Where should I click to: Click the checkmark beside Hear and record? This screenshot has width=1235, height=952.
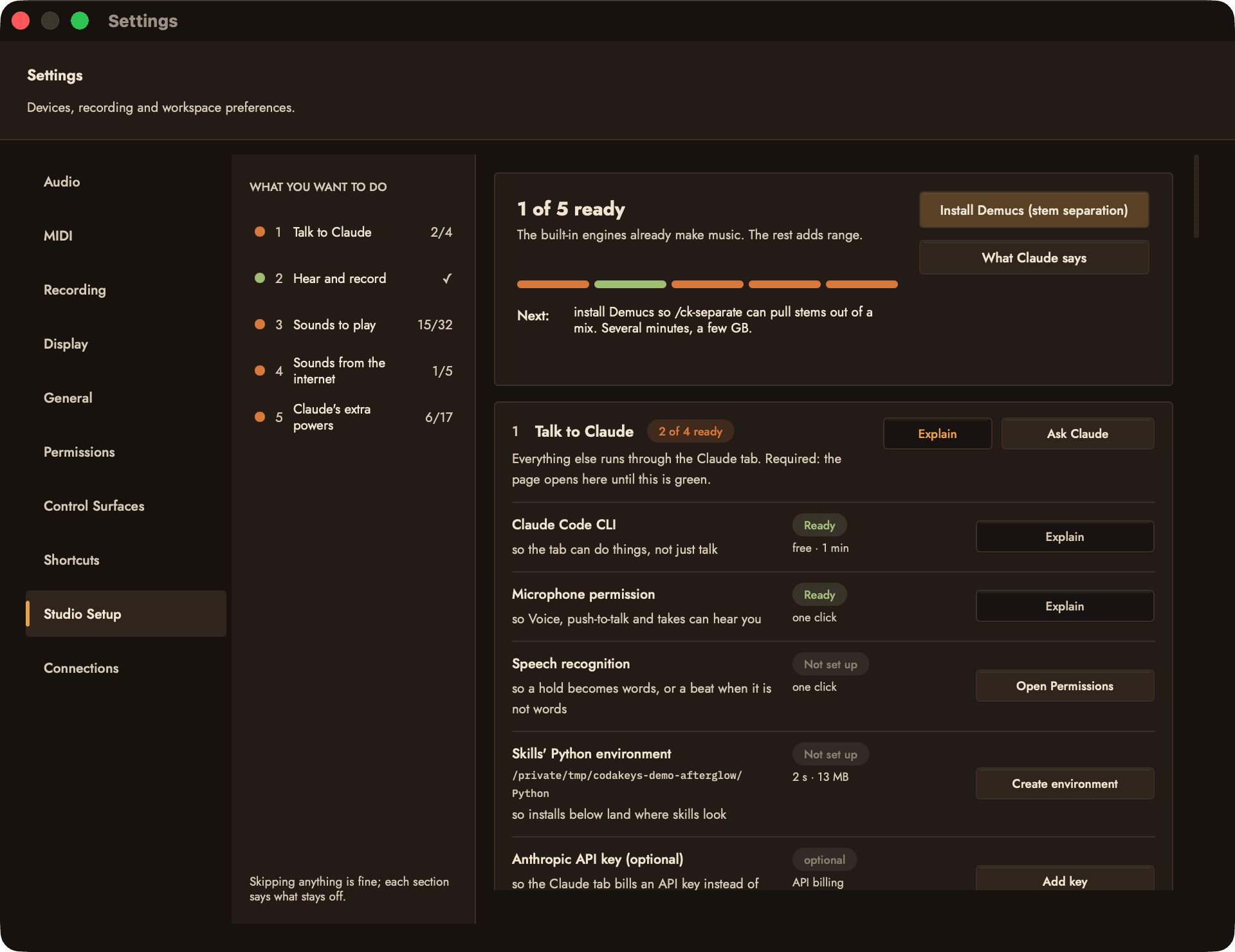click(447, 279)
